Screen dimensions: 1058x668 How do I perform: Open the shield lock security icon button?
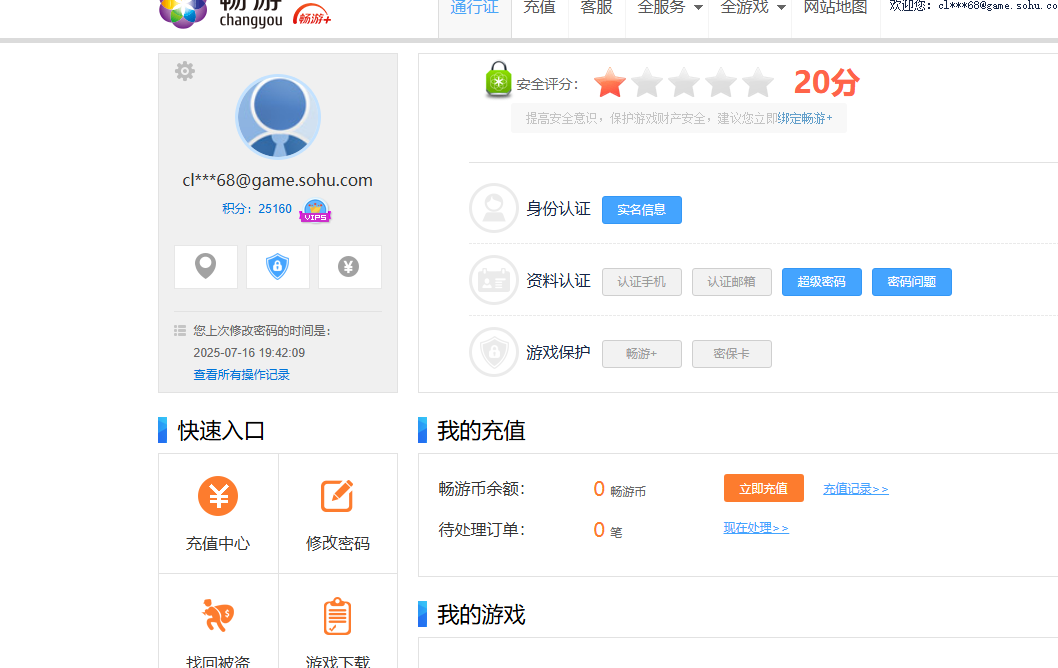tap(277, 267)
